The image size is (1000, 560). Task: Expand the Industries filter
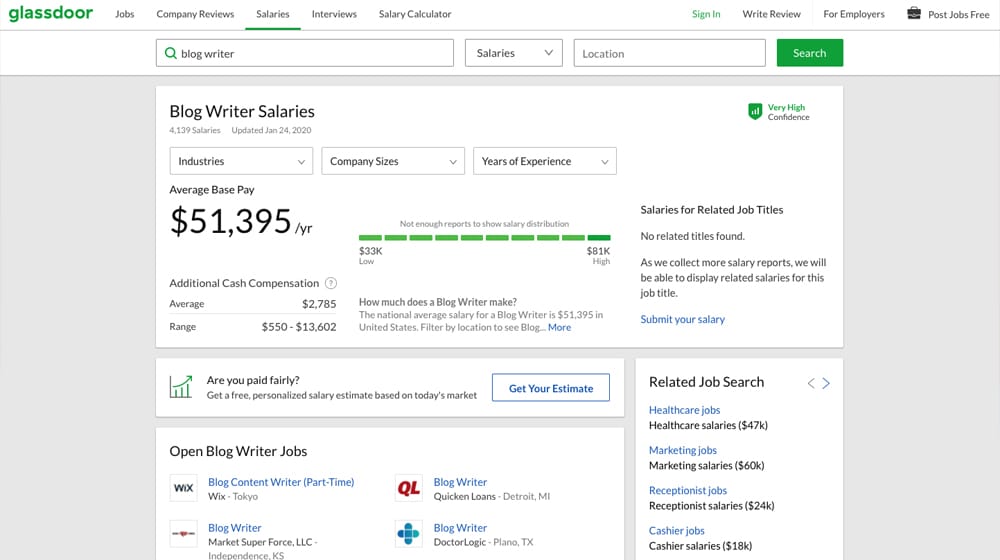(x=241, y=161)
